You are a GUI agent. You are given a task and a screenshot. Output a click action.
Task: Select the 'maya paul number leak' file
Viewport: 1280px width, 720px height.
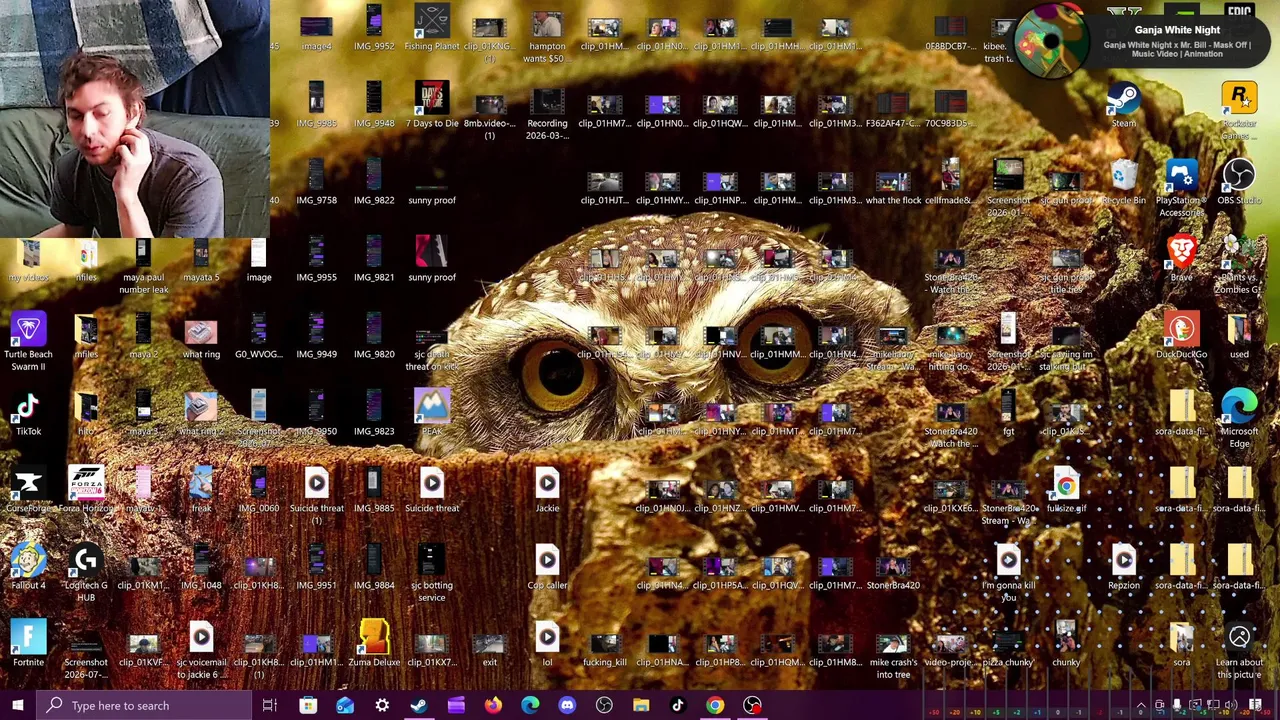tap(143, 265)
